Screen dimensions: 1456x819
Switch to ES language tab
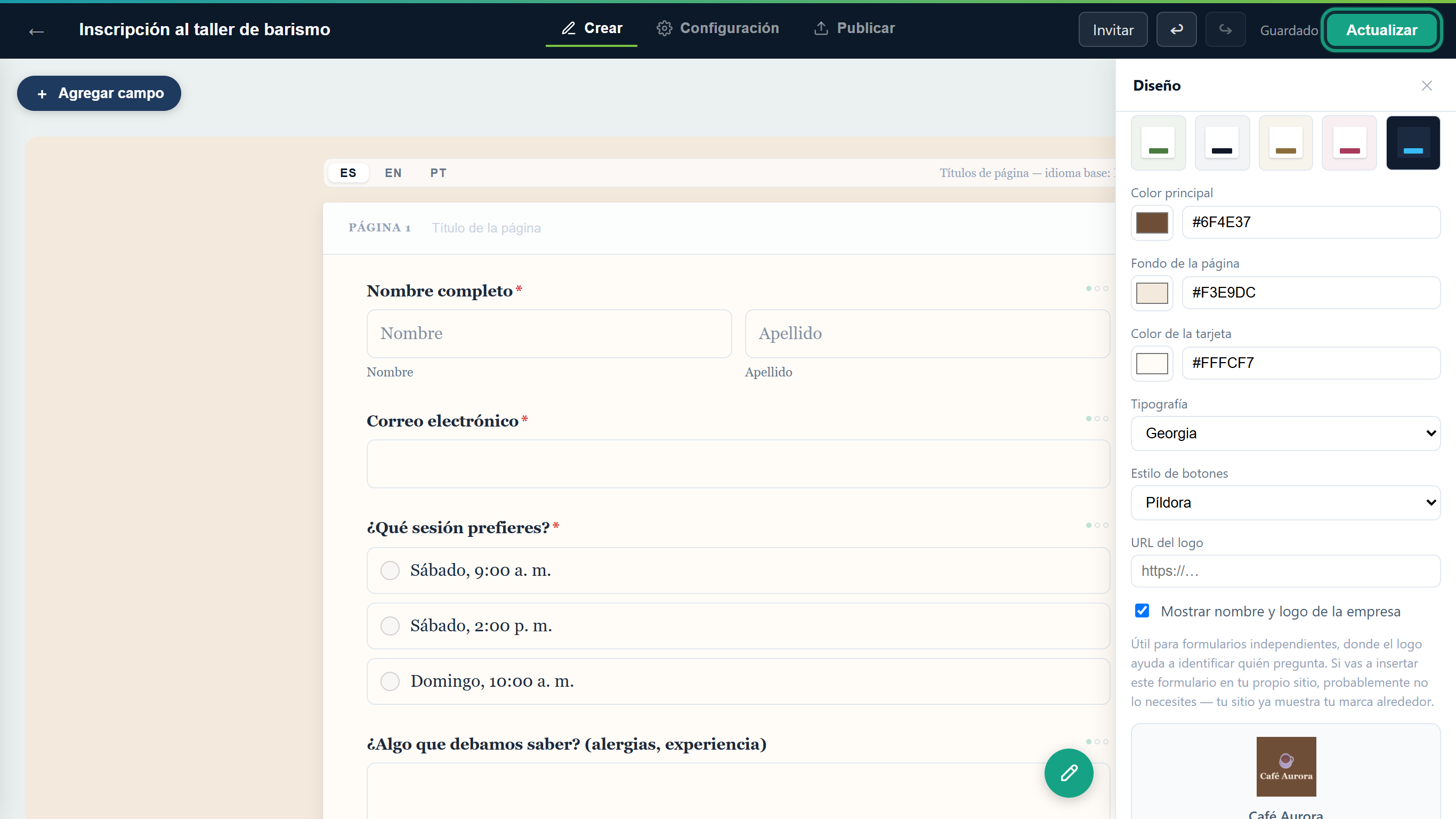[348, 173]
